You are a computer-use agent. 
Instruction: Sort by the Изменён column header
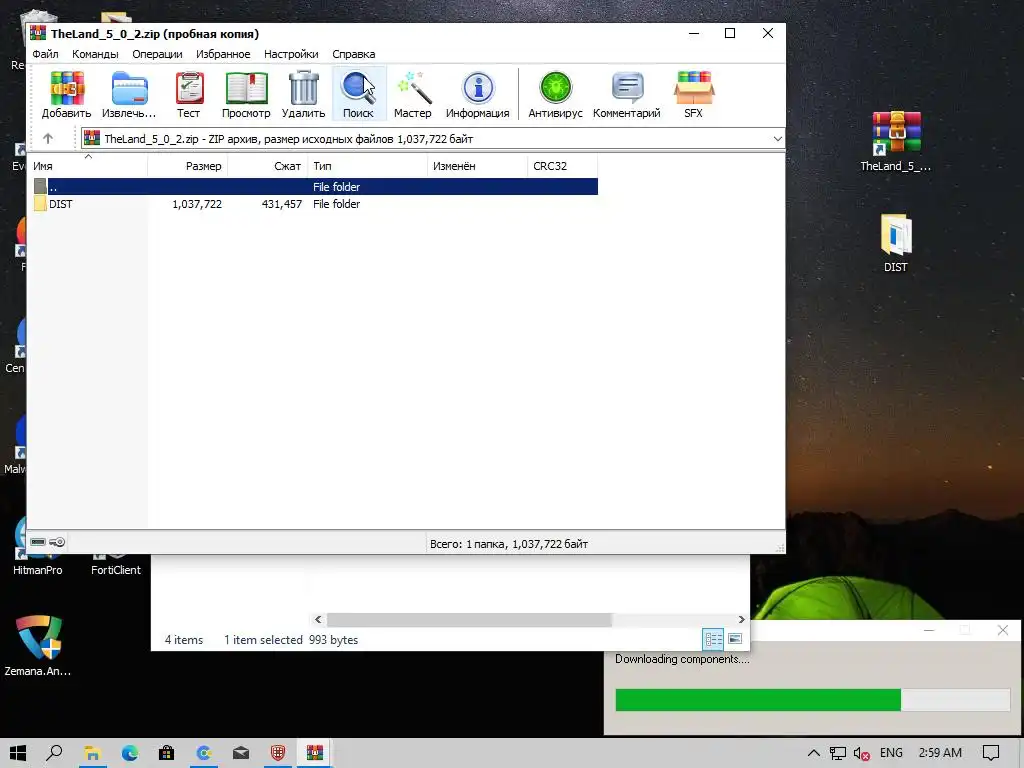(x=477, y=166)
